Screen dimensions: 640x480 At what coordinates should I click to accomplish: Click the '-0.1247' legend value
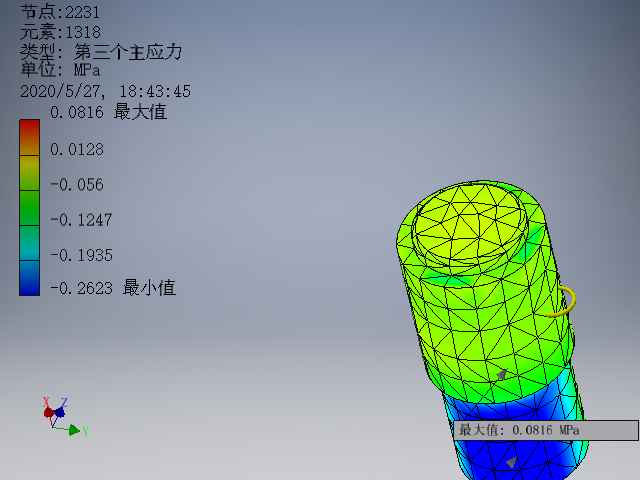click(x=81, y=220)
